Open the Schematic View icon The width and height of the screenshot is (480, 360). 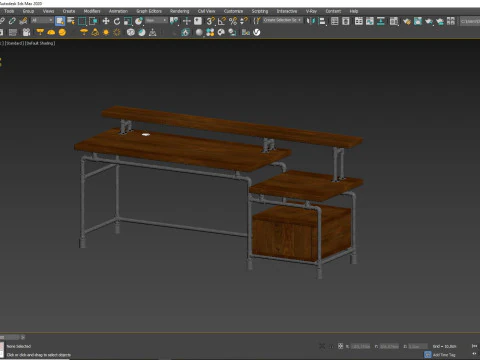coord(381,21)
